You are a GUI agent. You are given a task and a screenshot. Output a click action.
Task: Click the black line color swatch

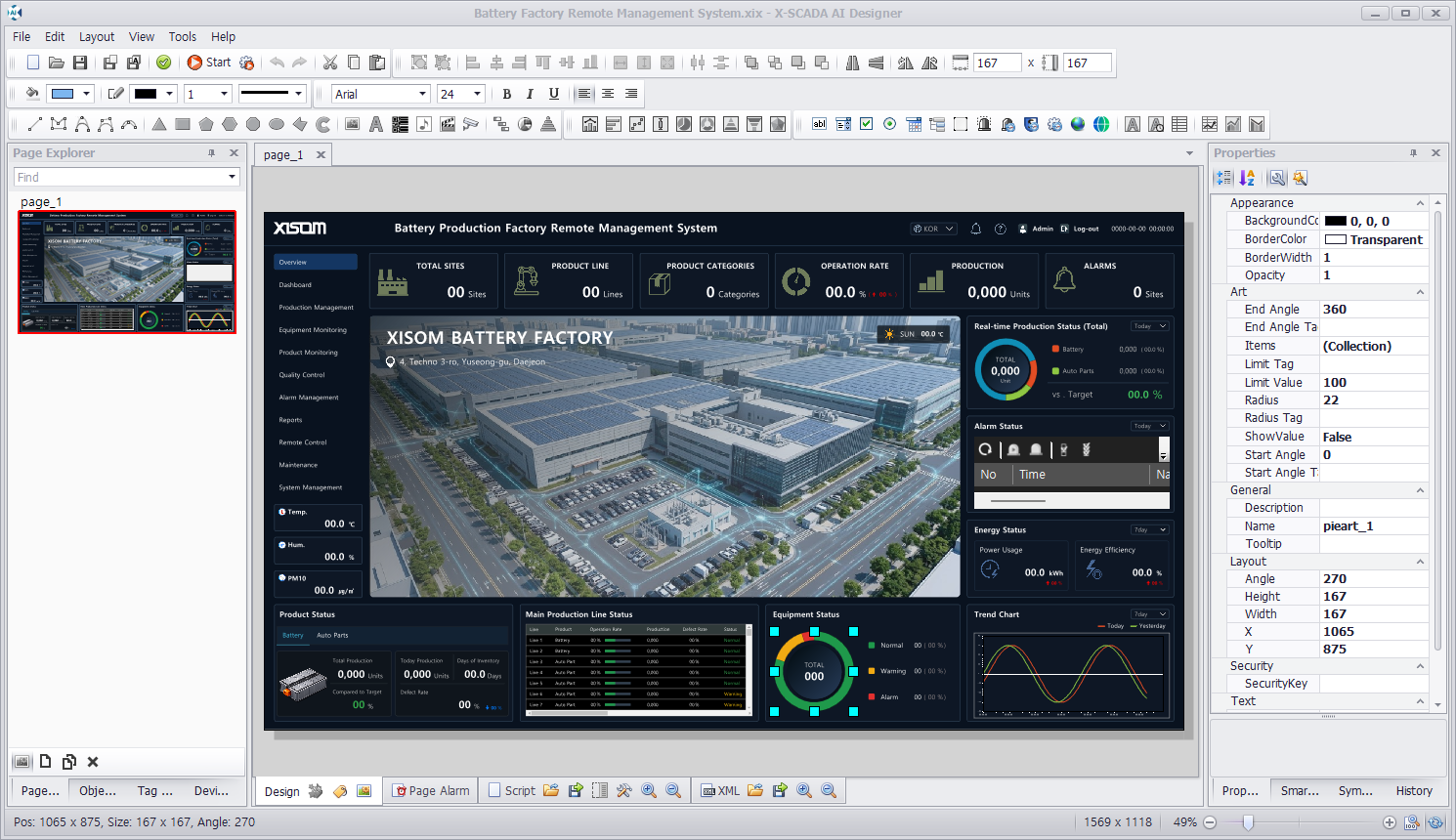tap(146, 94)
